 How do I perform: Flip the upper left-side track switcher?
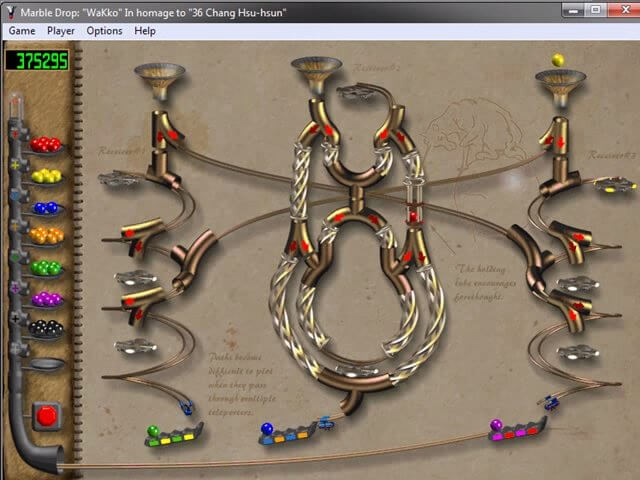click(x=141, y=237)
